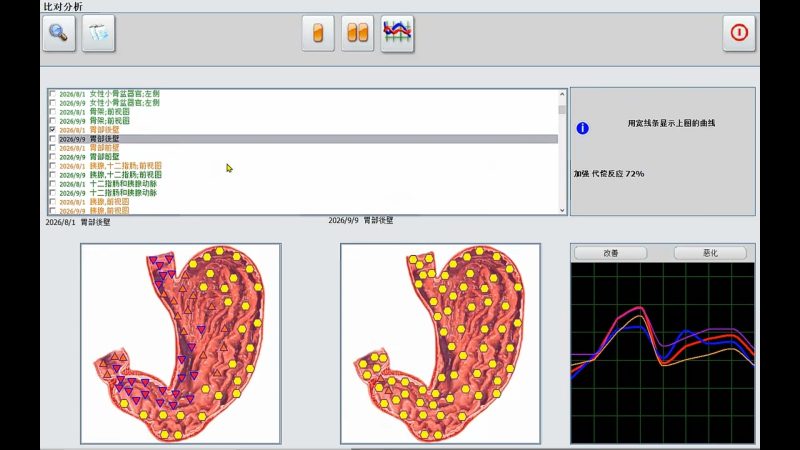Image resolution: width=800 pixels, height=450 pixels.
Task: Click the left 2026/8/1 stomach scan image
Action: (x=181, y=343)
